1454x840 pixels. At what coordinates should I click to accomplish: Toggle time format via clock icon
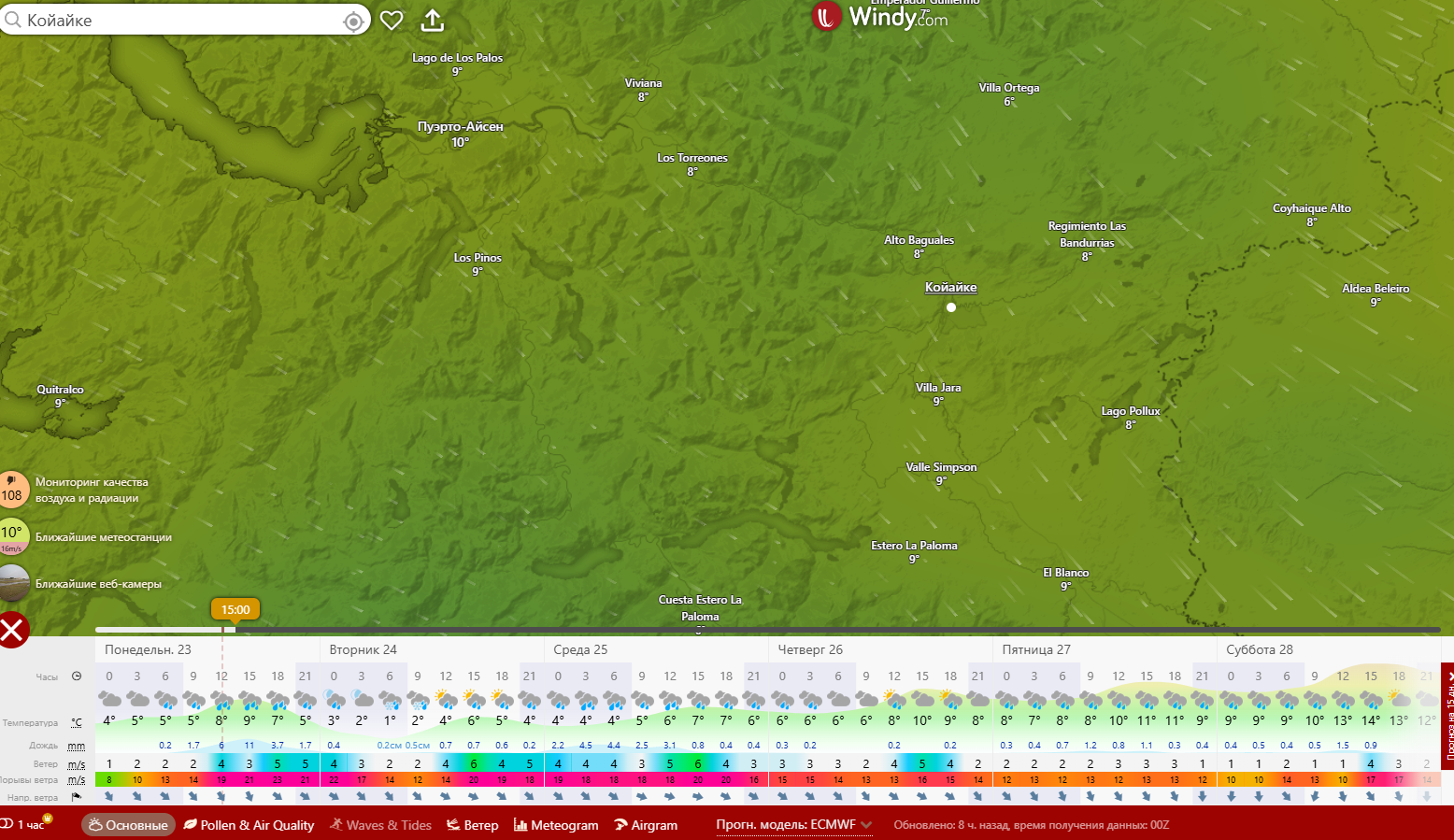click(77, 676)
